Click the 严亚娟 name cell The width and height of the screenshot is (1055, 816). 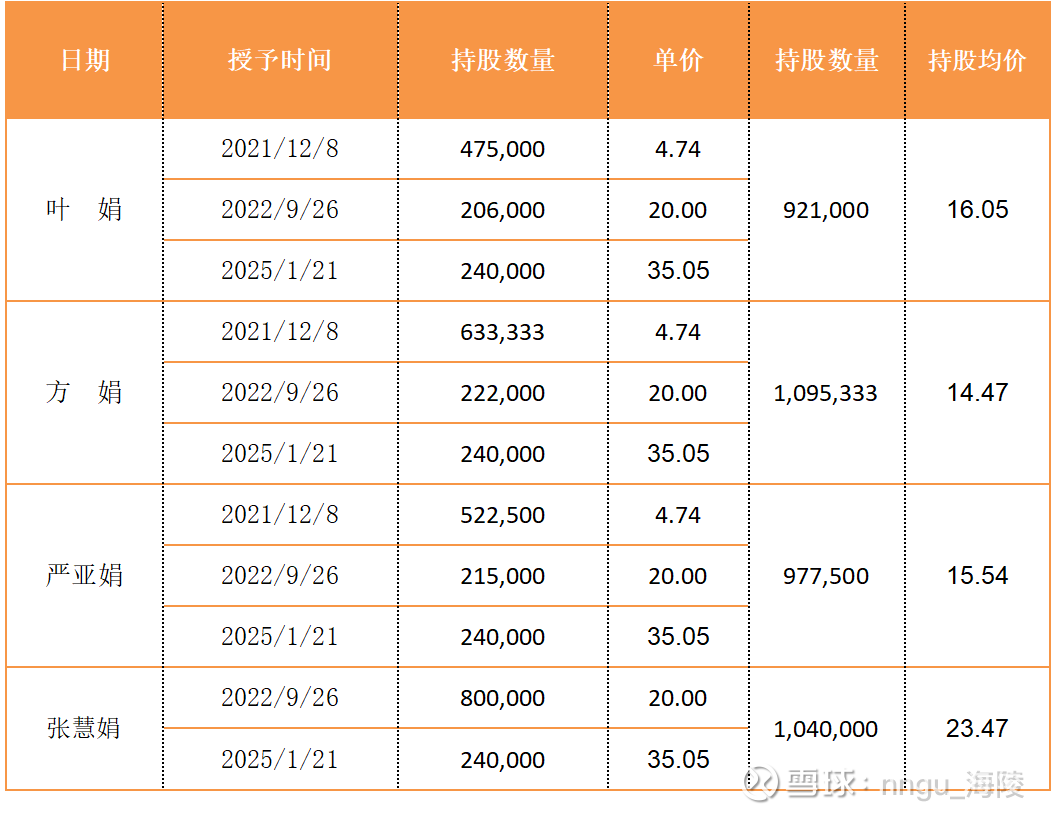(x=85, y=576)
